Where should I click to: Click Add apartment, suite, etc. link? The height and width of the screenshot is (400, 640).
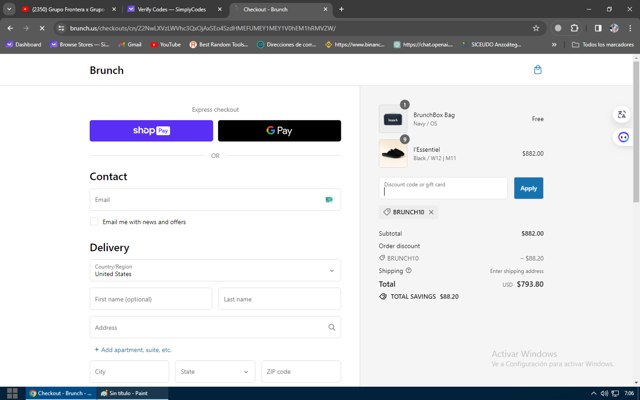pos(133,350)
